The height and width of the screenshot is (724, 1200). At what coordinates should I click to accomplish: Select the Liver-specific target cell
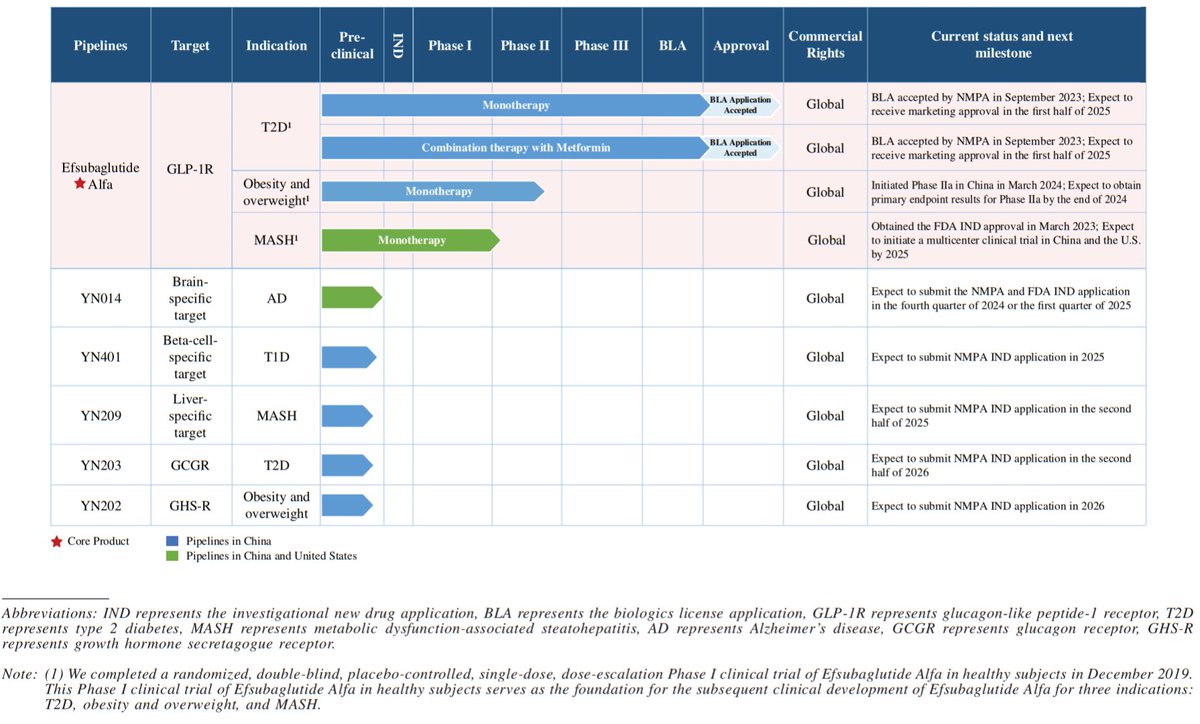click(192, 416)
